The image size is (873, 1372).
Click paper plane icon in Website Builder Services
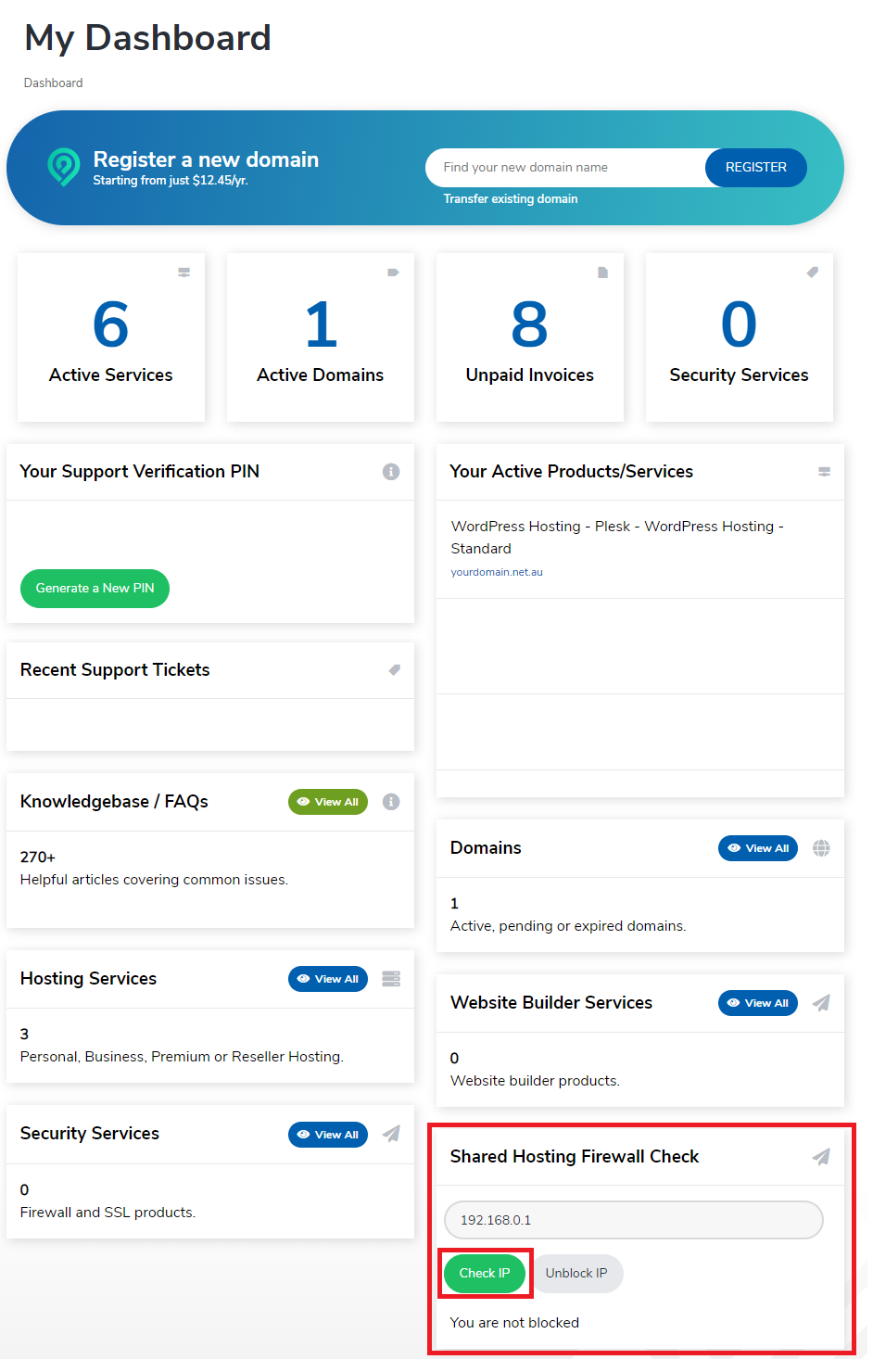pos(821,1003)
